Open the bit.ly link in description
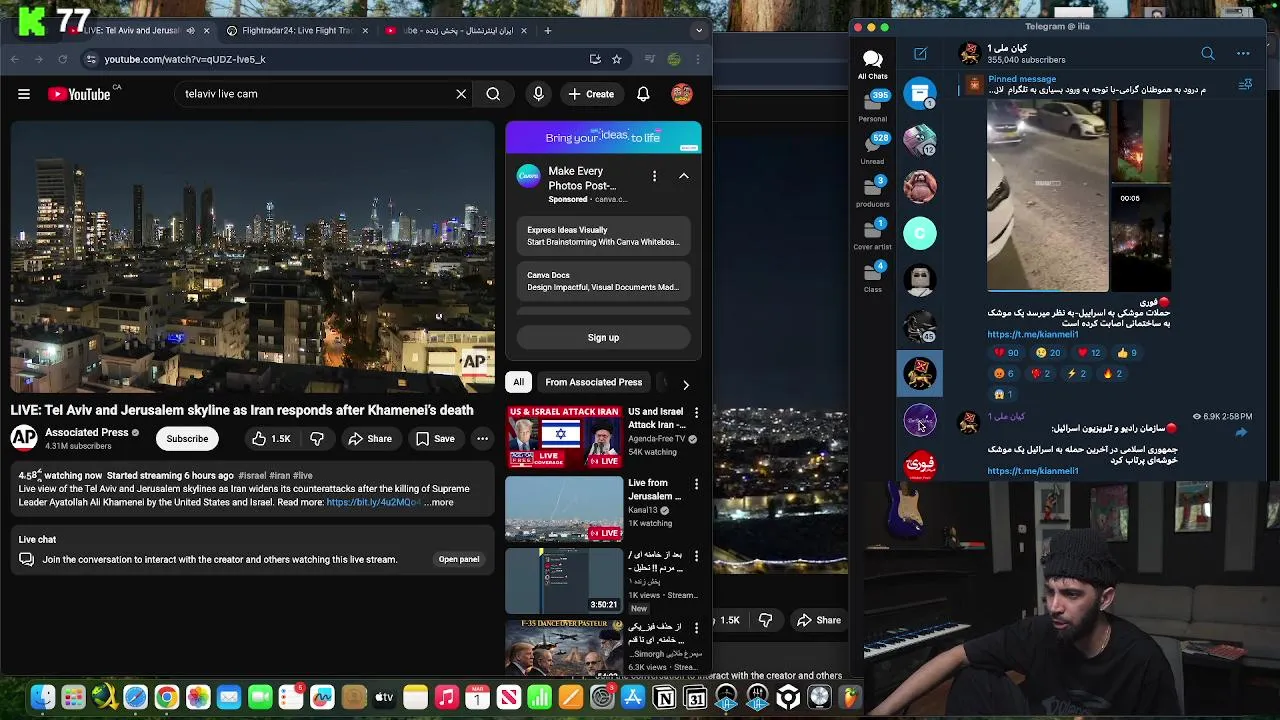This screenshot has height=720, width=1280. 373,503
